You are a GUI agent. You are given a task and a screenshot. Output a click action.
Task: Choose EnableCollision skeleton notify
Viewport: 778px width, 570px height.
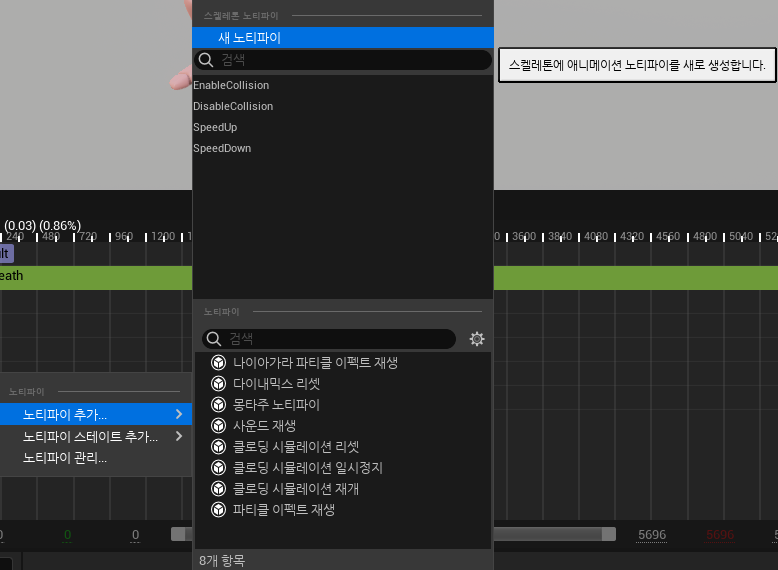(231, 85)
